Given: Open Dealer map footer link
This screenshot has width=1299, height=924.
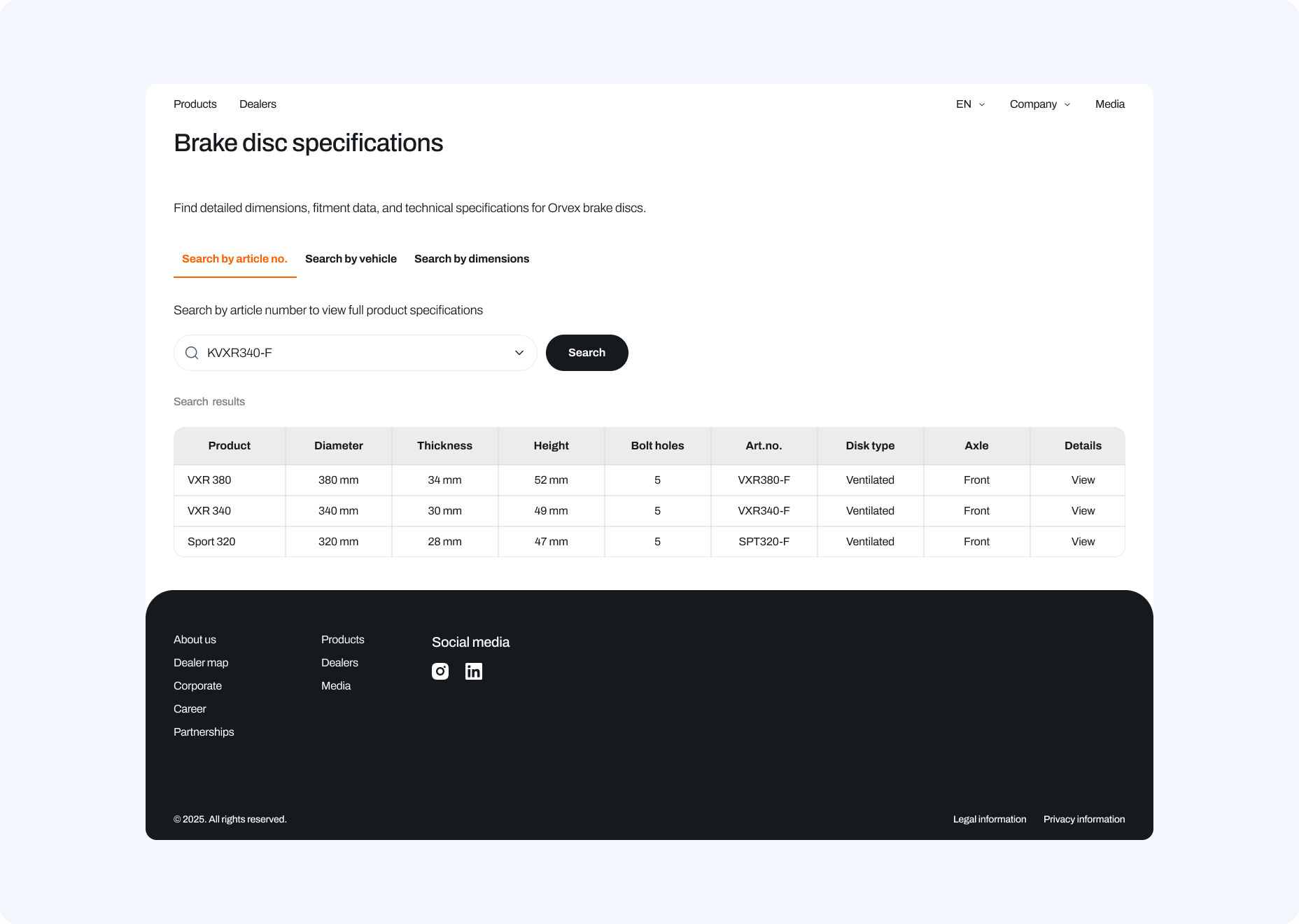Looking at the screenshot, I should point(201,663).
